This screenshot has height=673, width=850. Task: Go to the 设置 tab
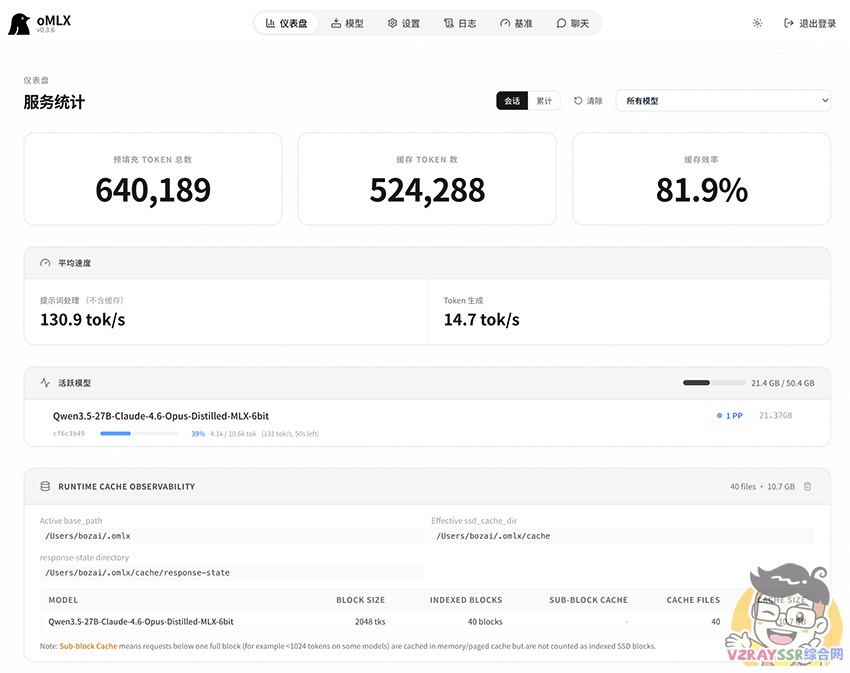click(x=404, y=23)
